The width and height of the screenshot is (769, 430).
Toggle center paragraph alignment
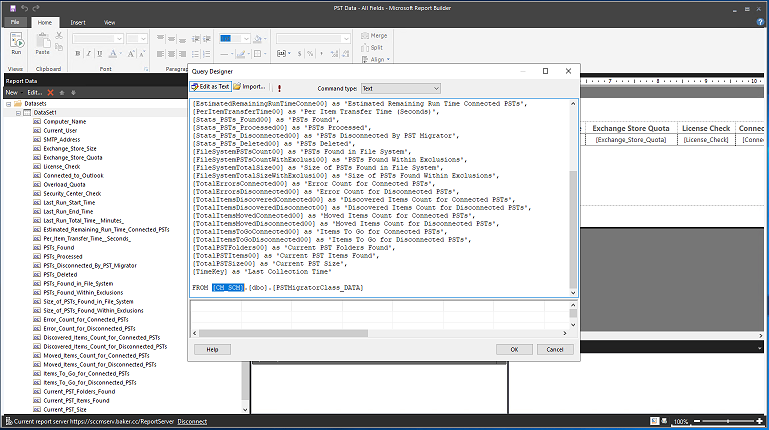tap(171, 53)
